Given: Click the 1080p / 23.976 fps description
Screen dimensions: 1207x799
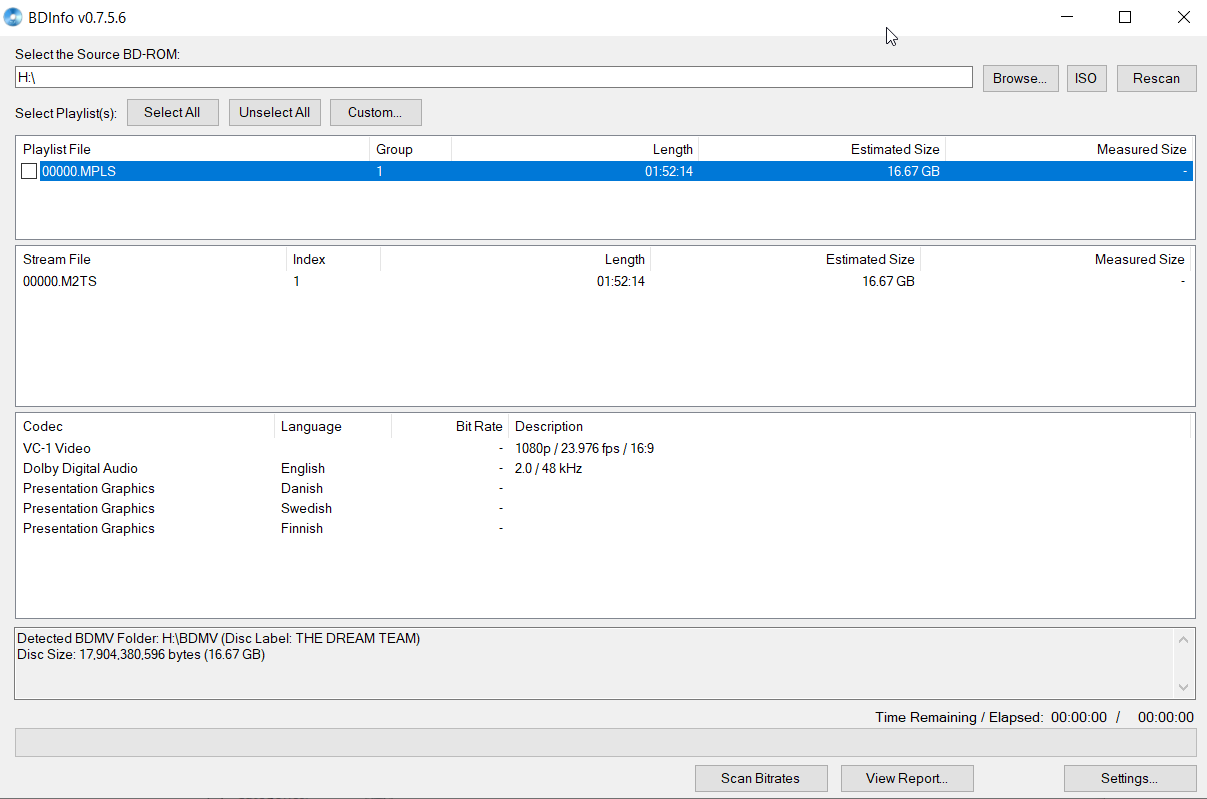Looking at the screenshot, I should [x=584, y=448].
